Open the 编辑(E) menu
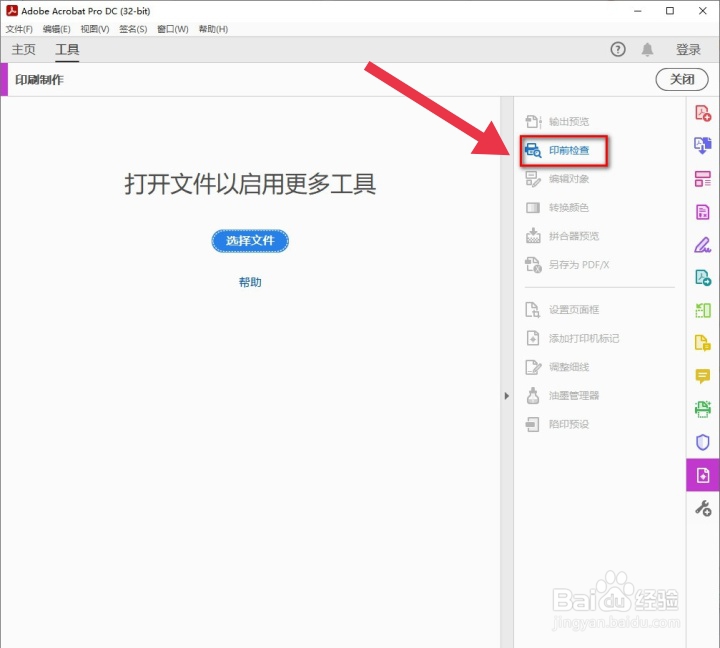Image resolution: width=720 pixels, height=648 pixels. coord(56,29)
